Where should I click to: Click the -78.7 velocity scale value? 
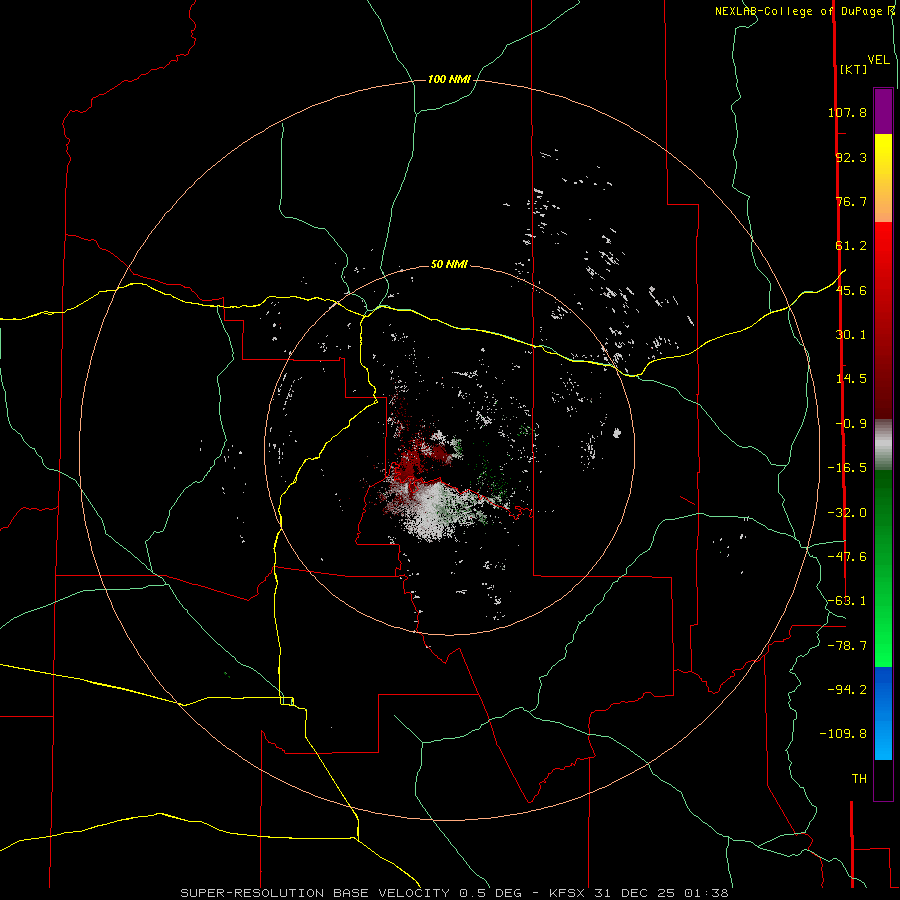click(x=847, y=646)
